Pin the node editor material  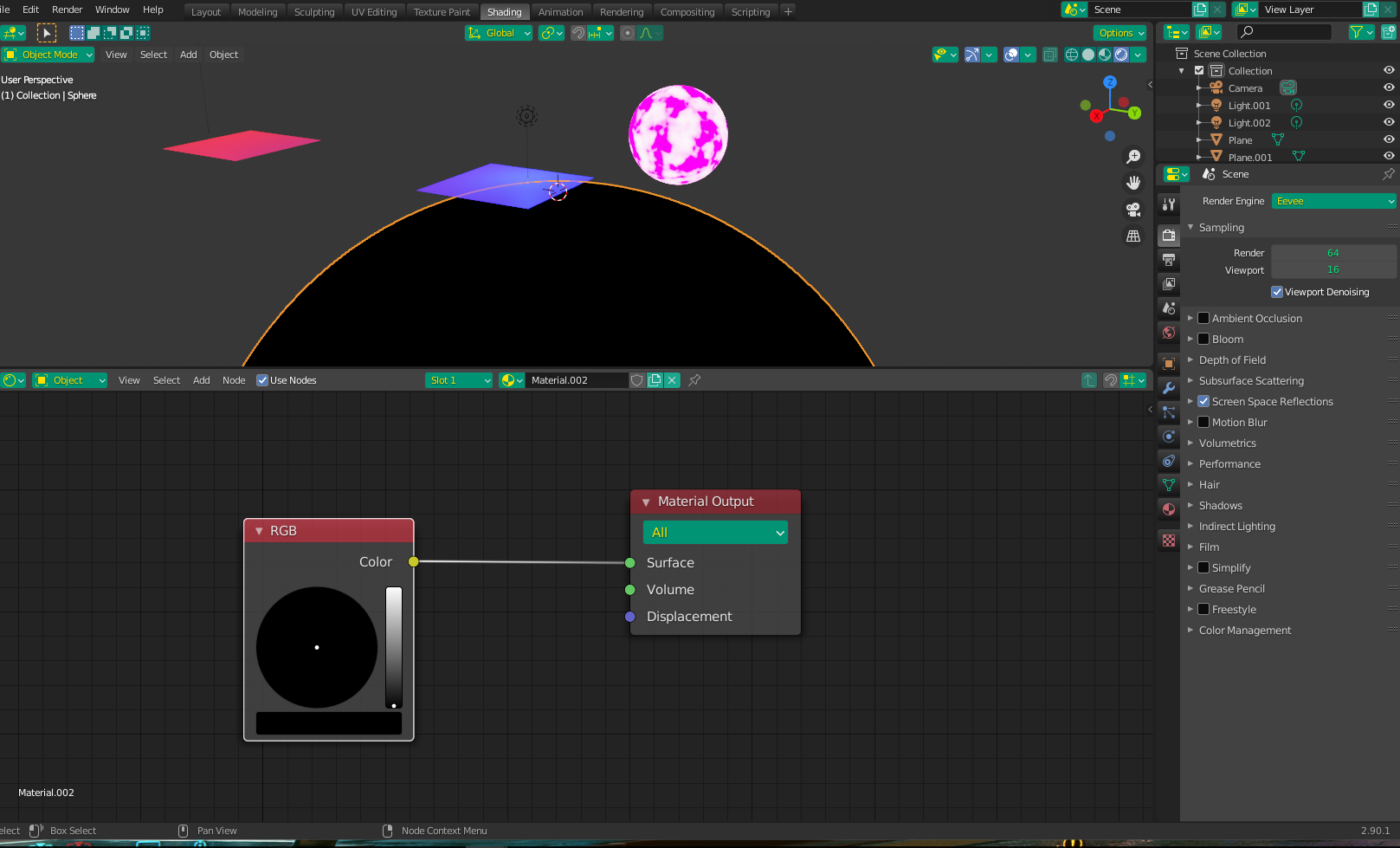pyautogui.click(x=694, y=380)
